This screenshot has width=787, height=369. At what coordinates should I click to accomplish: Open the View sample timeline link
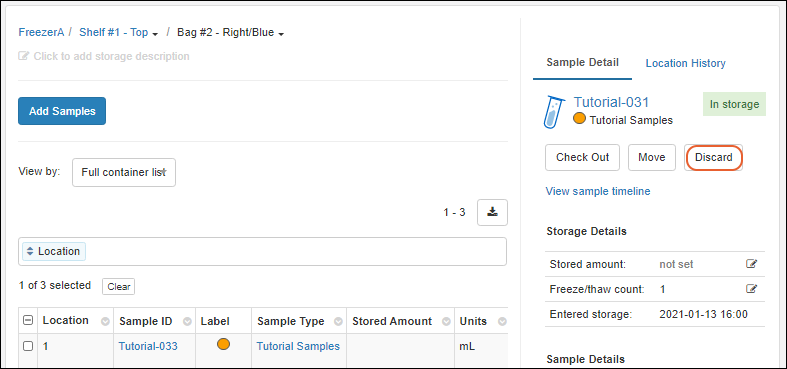pyautogui.click(x=598, y=191)
